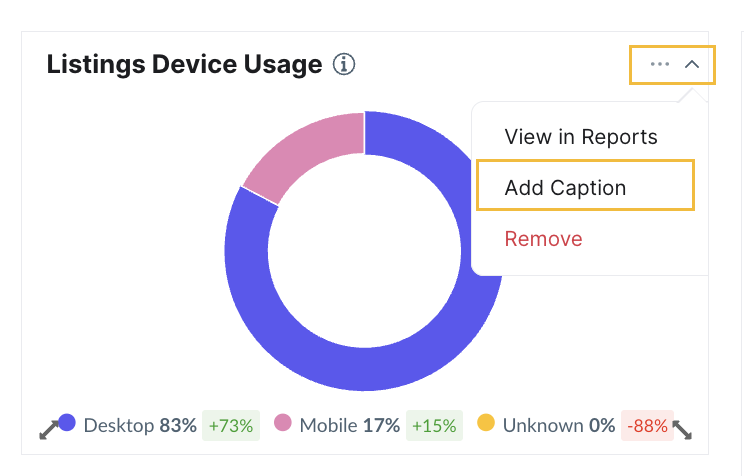Click the Desktop 83% legend label
Image resolution: width=744 pixels, height=476 pixels.
[140, 426]
